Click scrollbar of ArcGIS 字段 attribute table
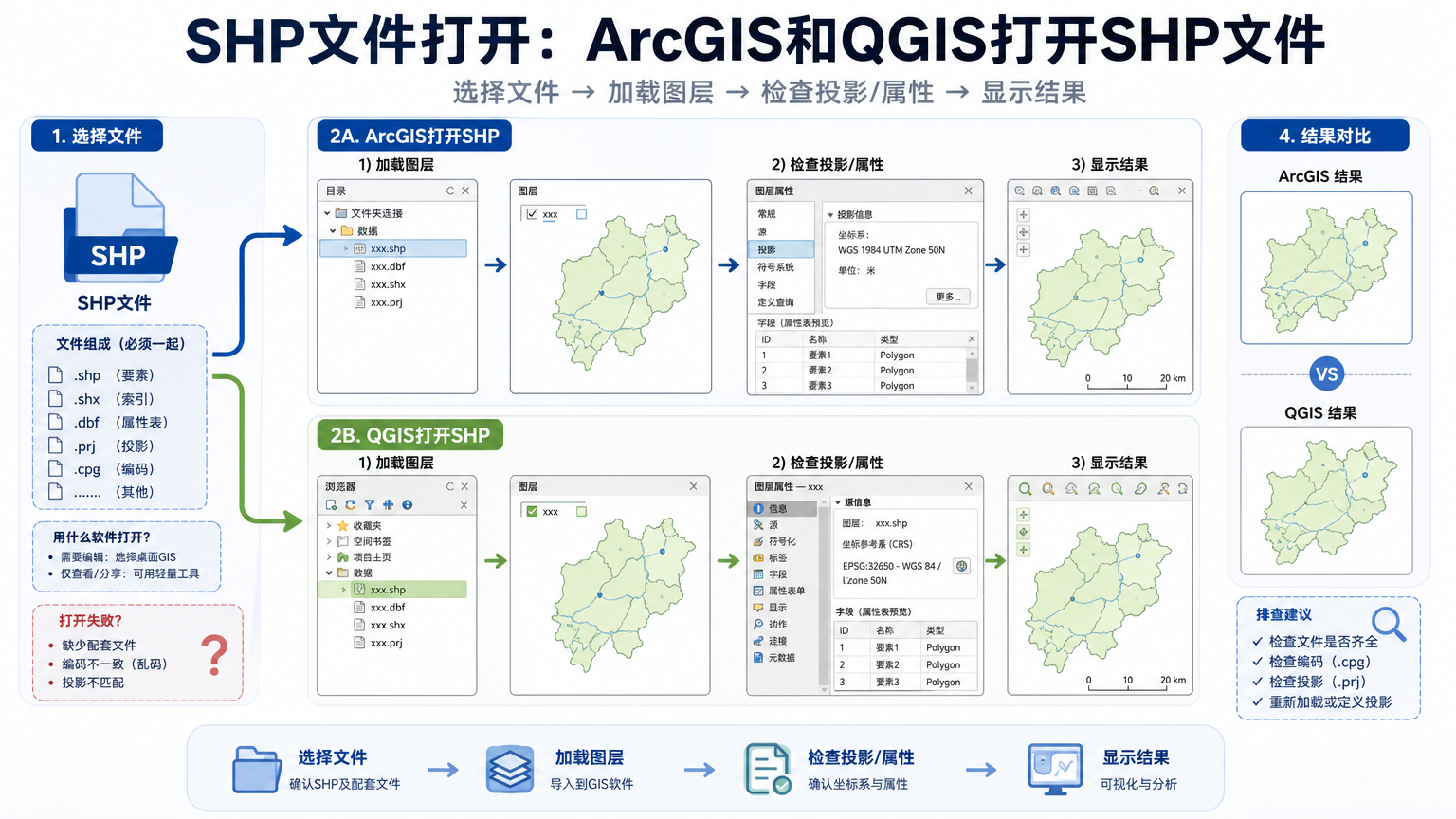Image resolution: width=1456 pixels, height=819 pixels. (972, 370)
